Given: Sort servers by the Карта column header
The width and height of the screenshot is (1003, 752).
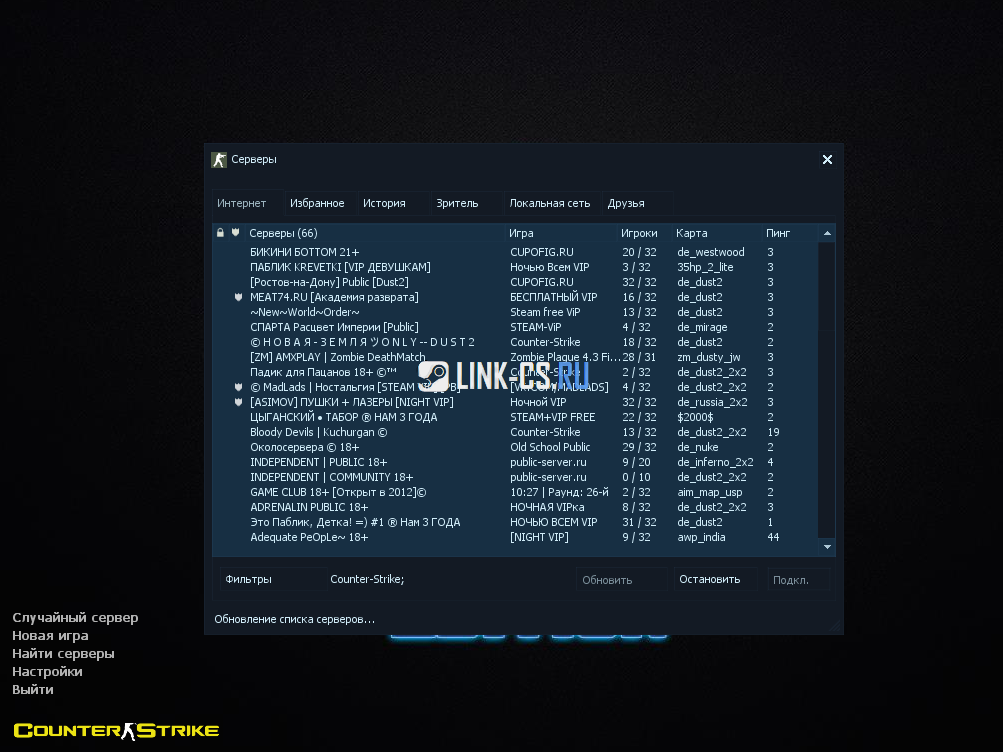Looking at the screenshot, I should pos(692,233).
